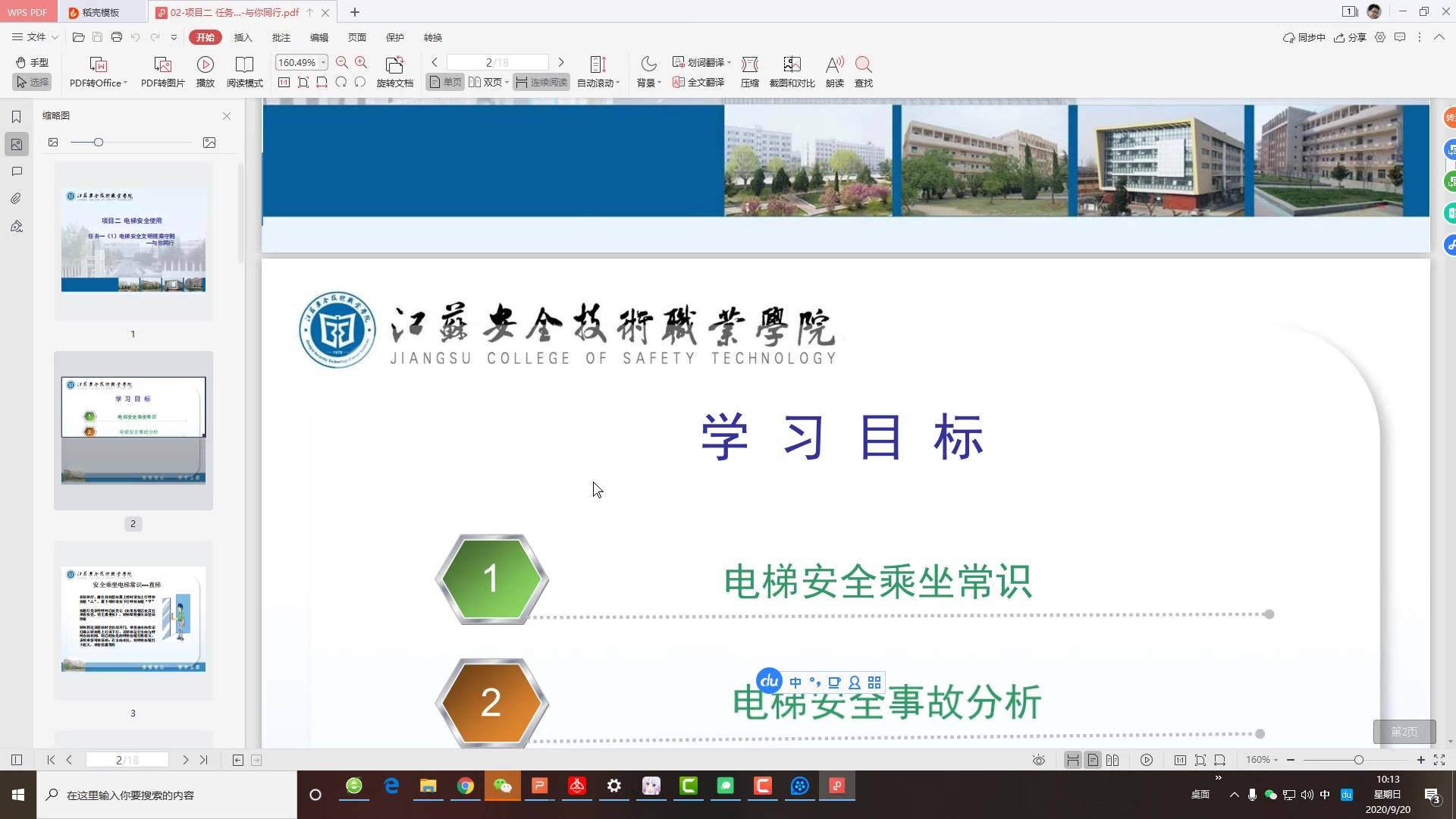Click the 分享 share button
The image size is (1456, 819).
1350,37
